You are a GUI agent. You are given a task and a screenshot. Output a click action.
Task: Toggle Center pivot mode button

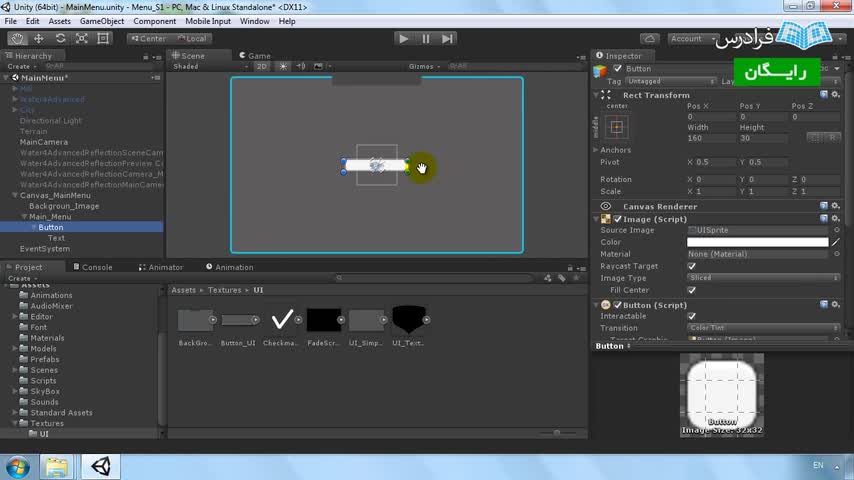[x=148, y=39]
